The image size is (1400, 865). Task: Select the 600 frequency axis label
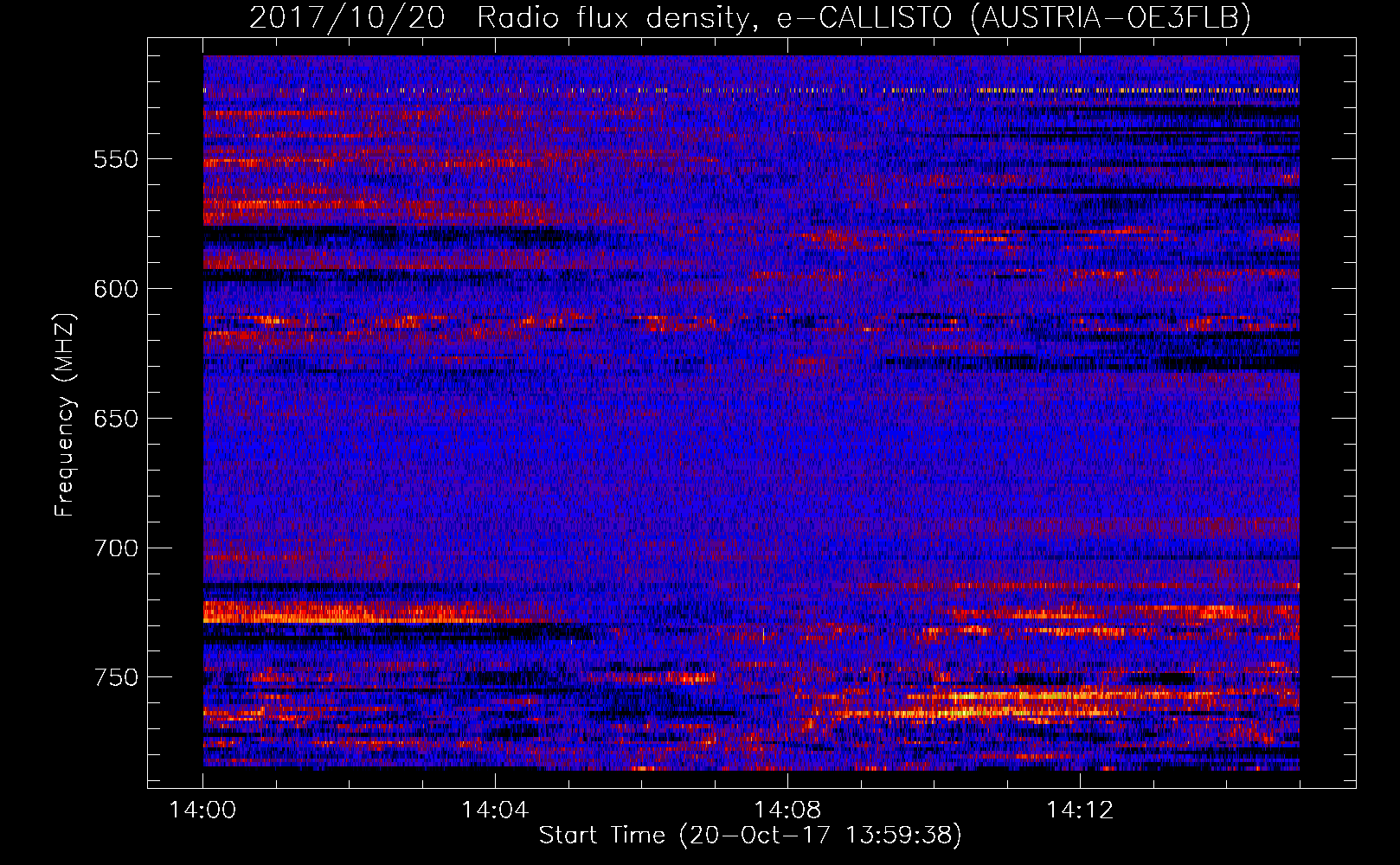pyautogui.click(x=115, y=289)
